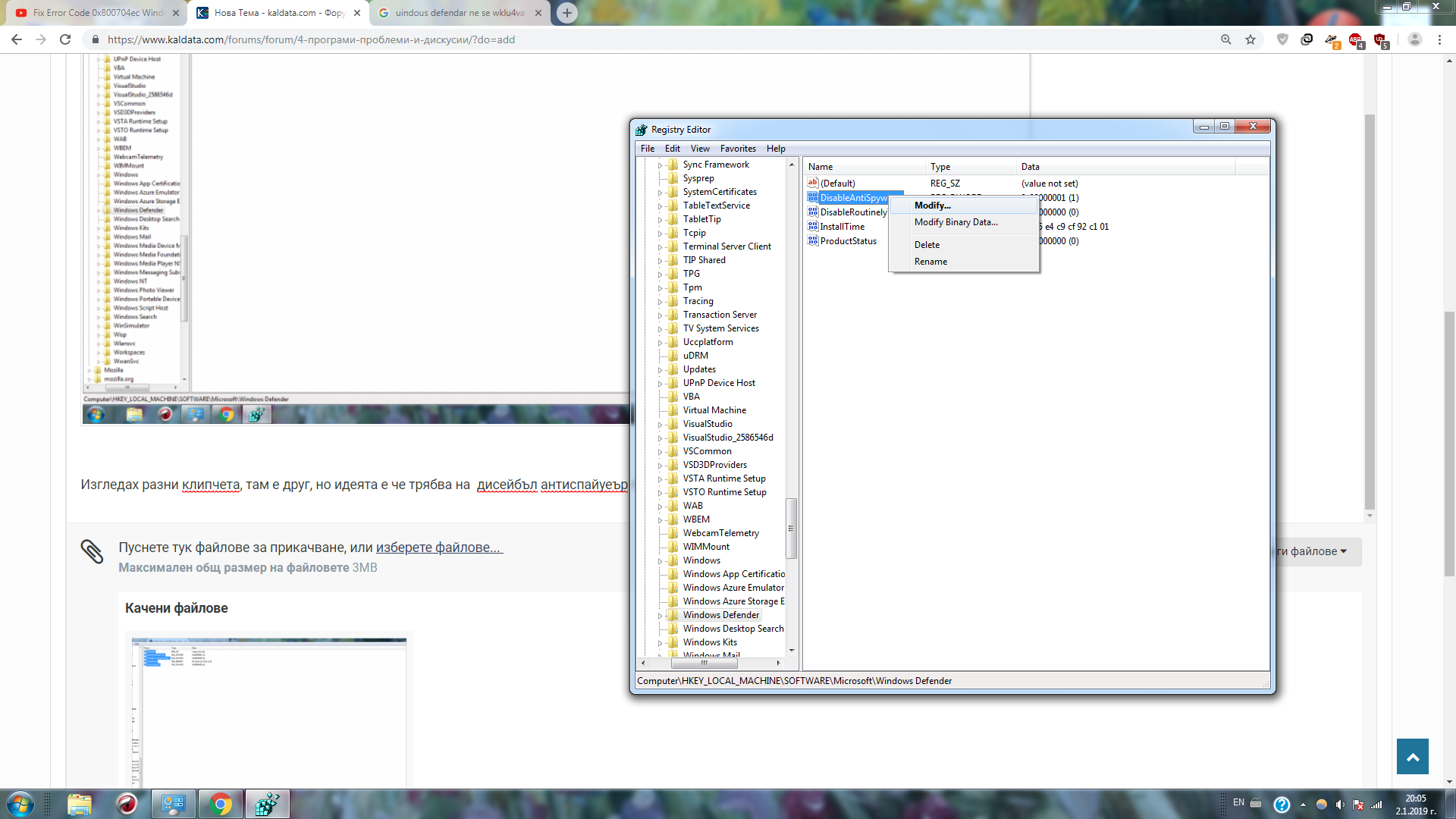Open the Favorites menu in Registry Editor
Screen dimensions: 1456x819
[738, 149]
